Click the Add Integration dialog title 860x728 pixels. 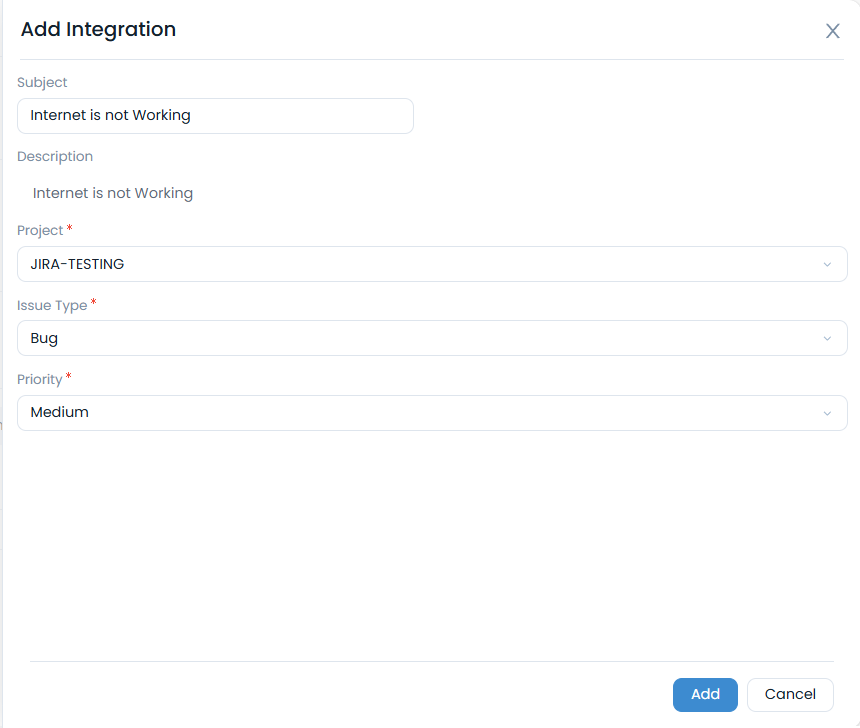[98, 30]
